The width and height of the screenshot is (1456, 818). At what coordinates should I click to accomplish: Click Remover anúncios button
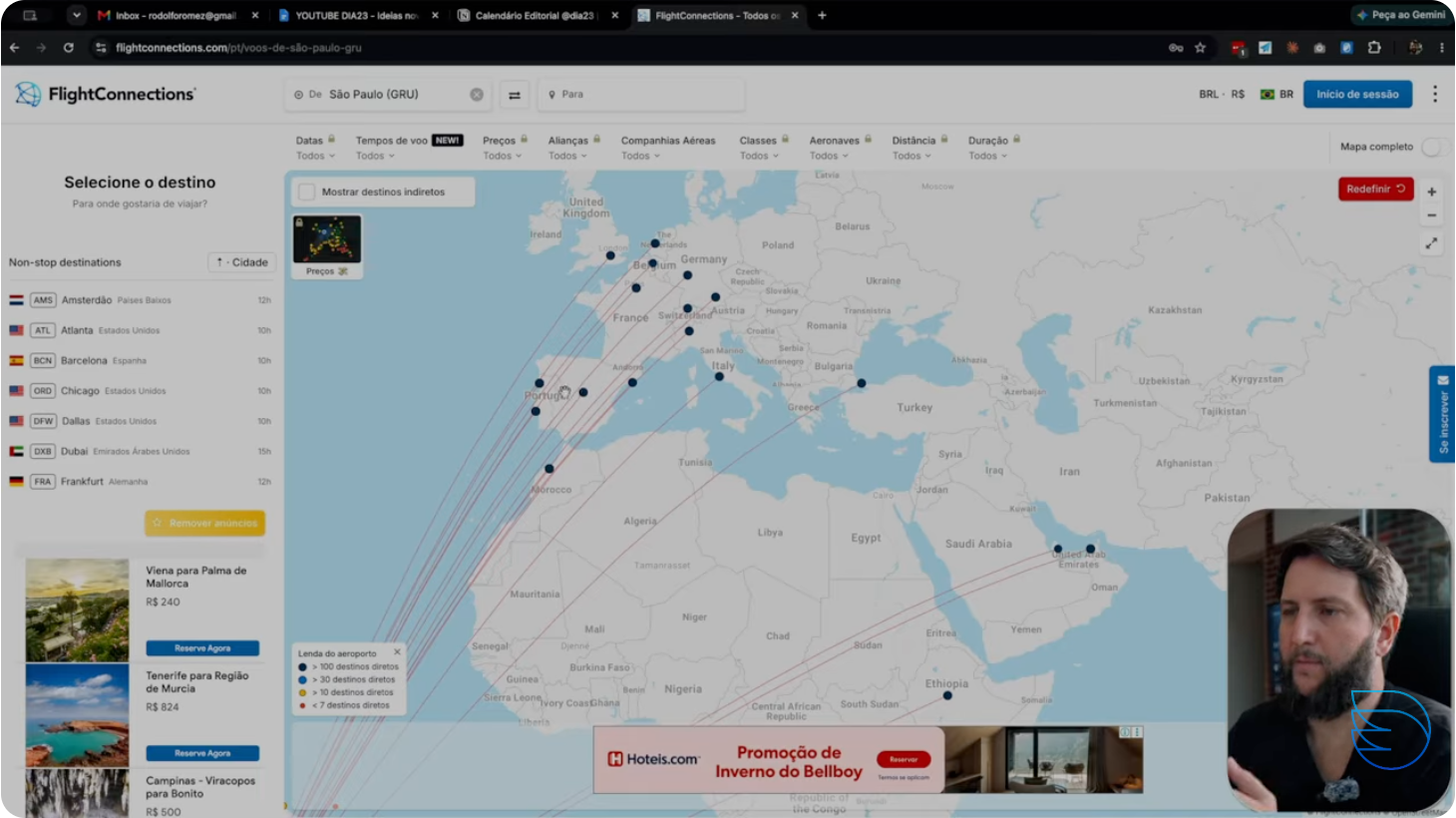204,523
